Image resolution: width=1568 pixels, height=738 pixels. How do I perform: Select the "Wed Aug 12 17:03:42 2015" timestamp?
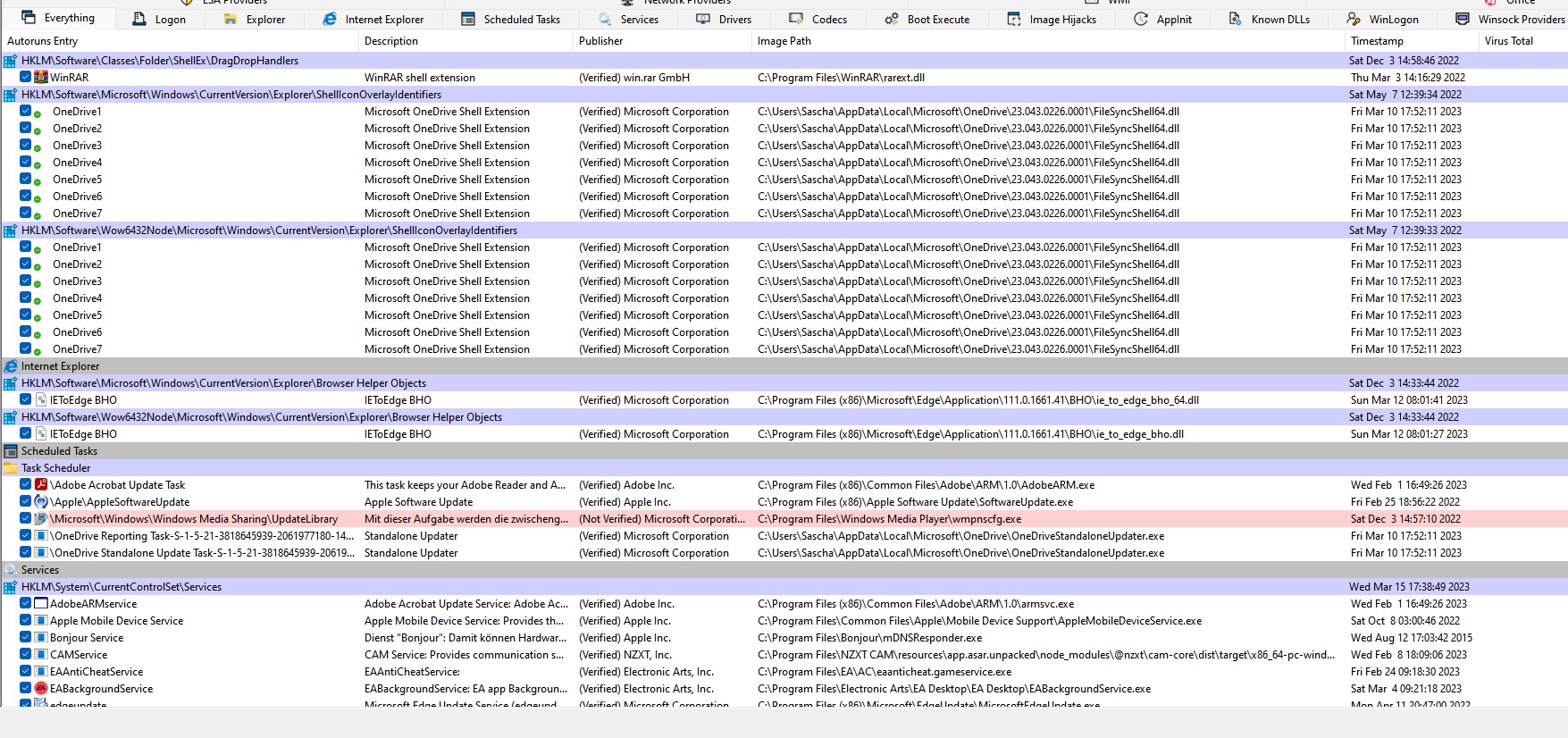1412,638
